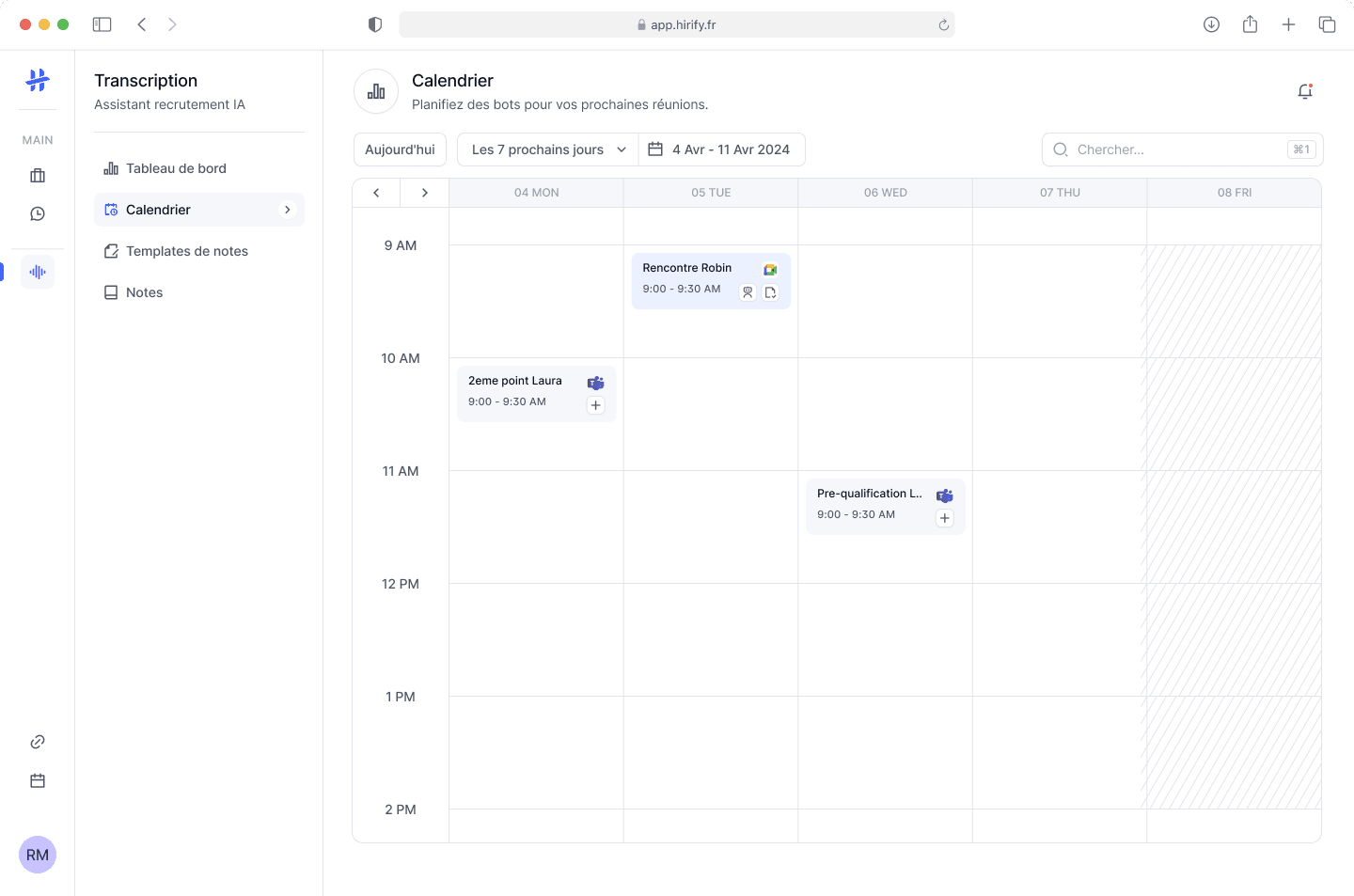
Task: Click the app.hirify.fr address bar
Action: pos(677,24)
